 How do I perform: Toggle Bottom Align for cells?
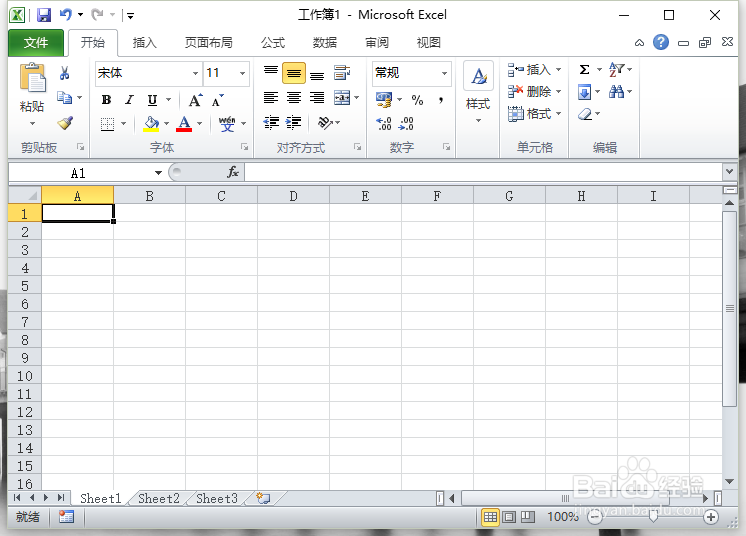coord(317,74)
